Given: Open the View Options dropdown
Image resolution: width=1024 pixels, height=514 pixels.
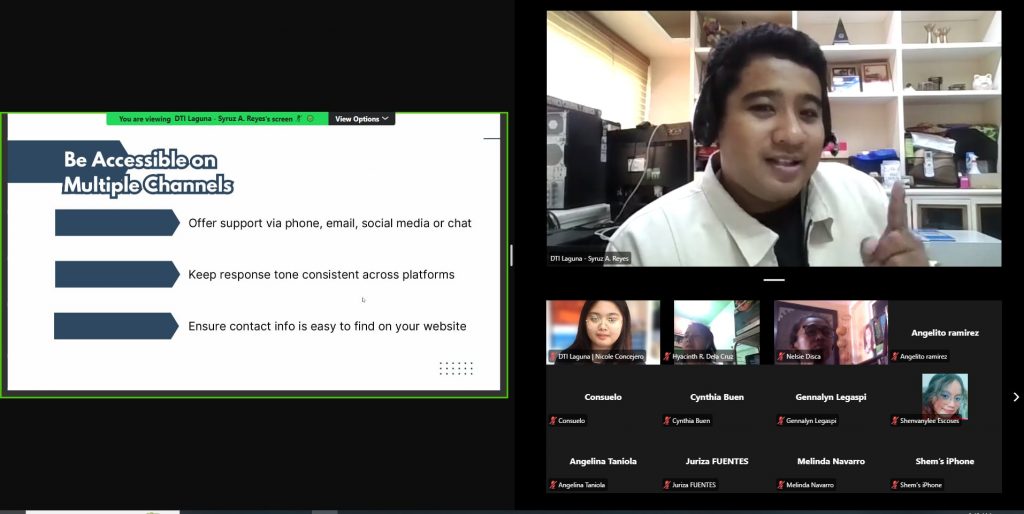Looking at the screenshot, I should tap(361, 119).
